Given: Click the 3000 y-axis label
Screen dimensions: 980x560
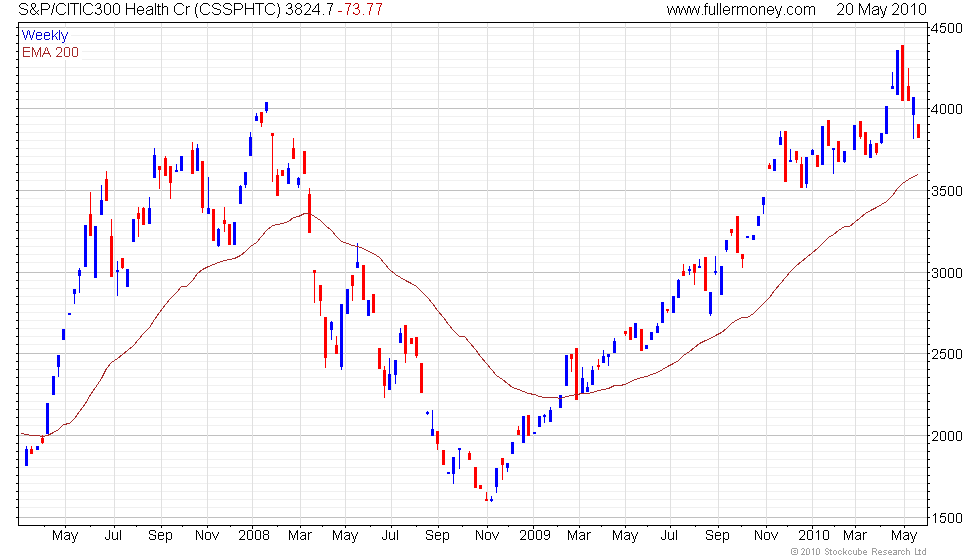Looking at the screenshot, I should click(x=946, y=273).
